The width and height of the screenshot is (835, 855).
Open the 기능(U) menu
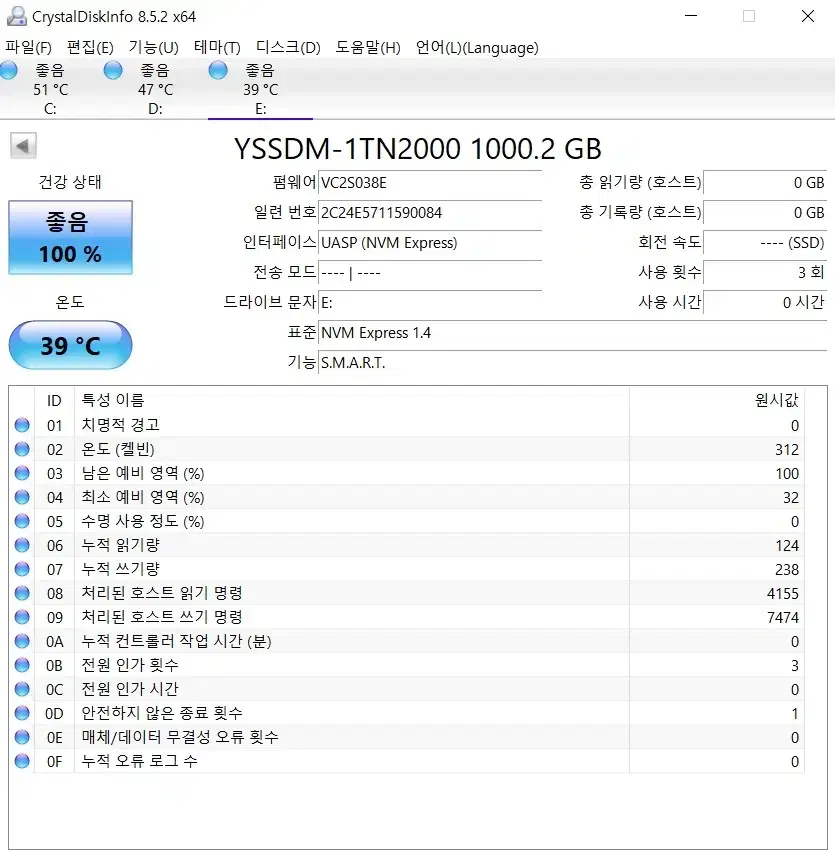pos(153,47)
